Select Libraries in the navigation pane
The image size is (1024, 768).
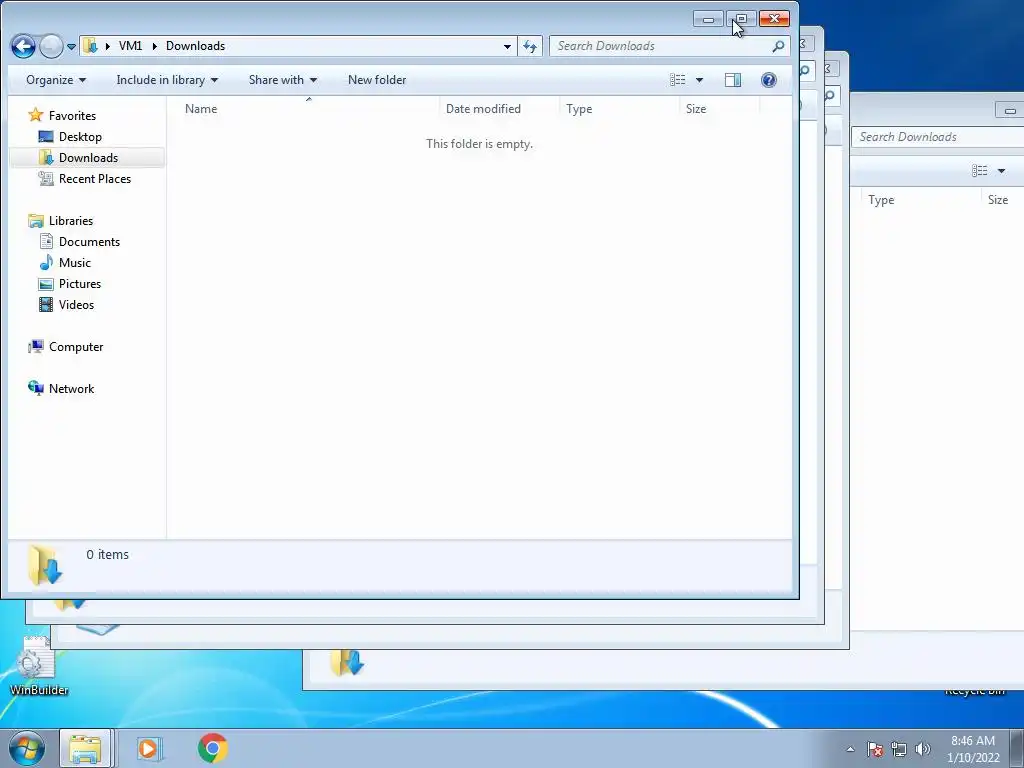coord(71,221)
